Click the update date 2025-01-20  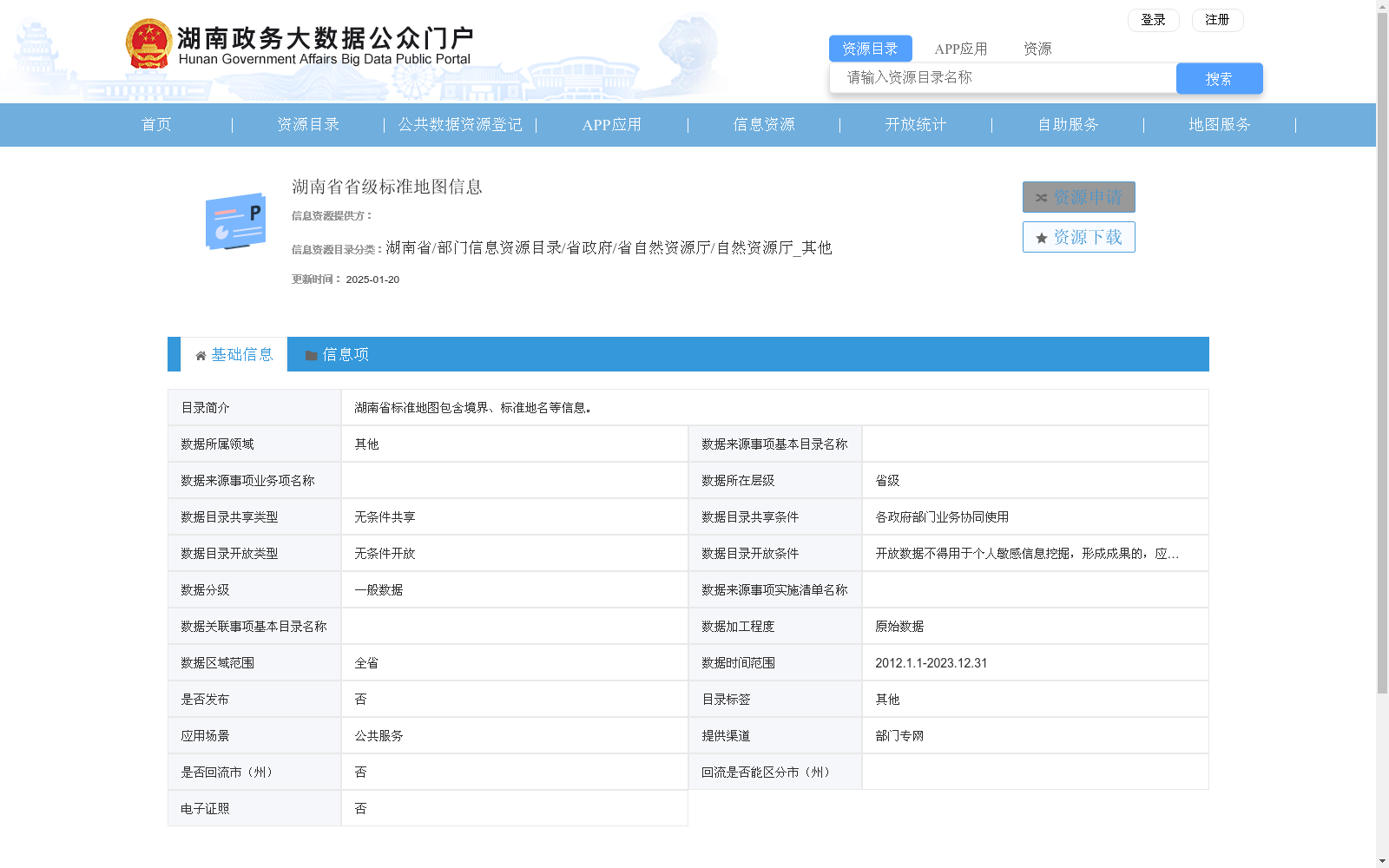[x=372, y=279]
